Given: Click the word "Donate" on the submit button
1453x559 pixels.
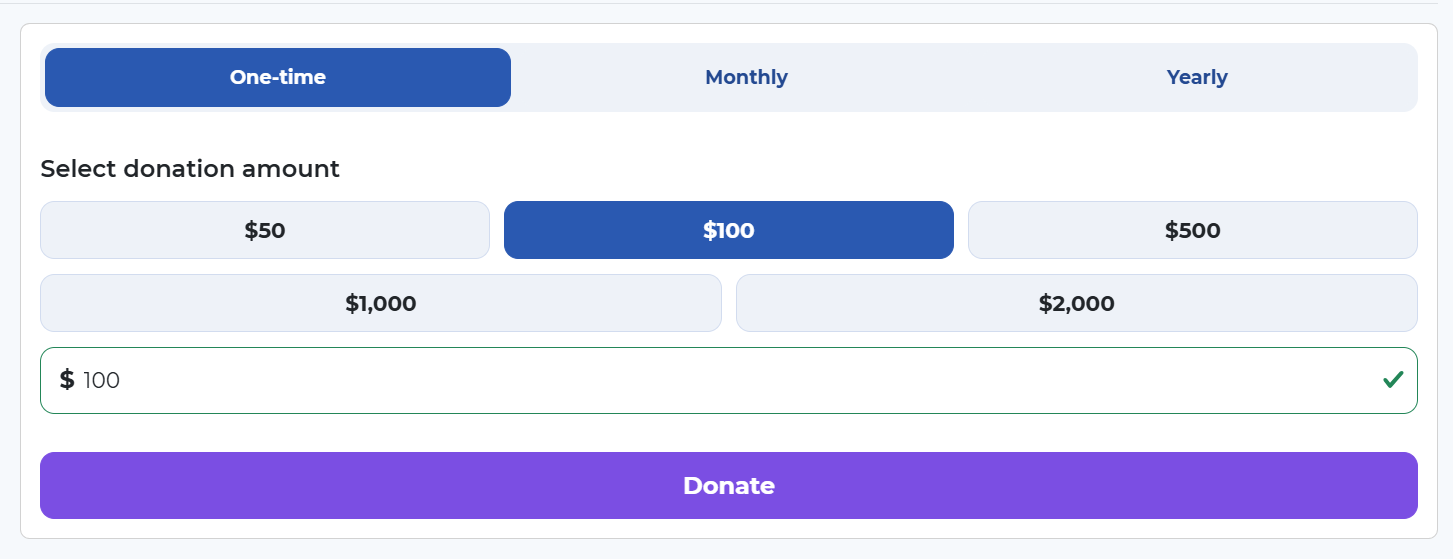Looking at the screenshot, I should click(x=728, y=486).
